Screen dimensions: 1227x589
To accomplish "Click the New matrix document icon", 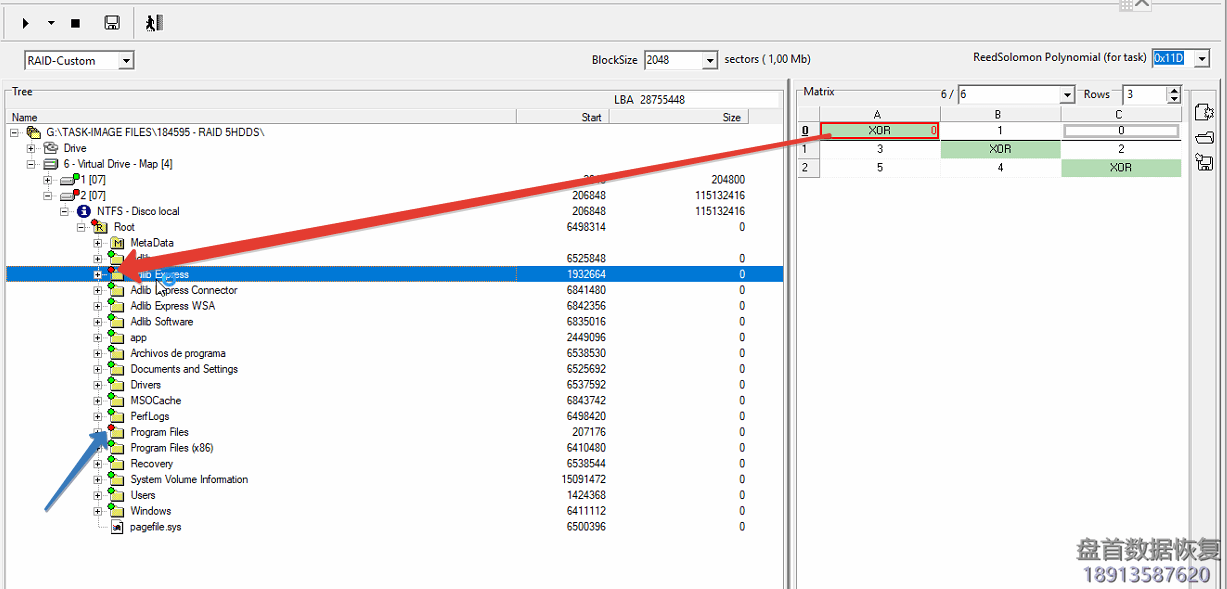I will point(1204,111).
